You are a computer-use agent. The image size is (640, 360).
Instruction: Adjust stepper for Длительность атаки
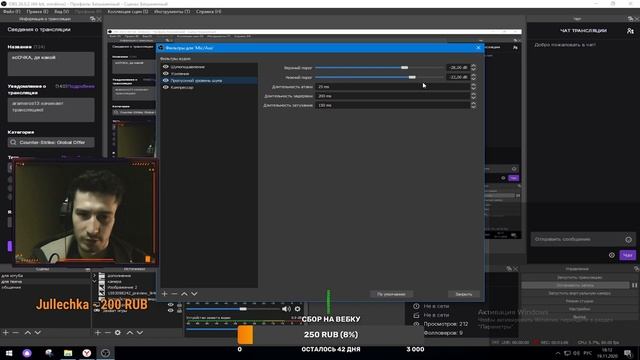pyautogui.click(x=473, y=87)
